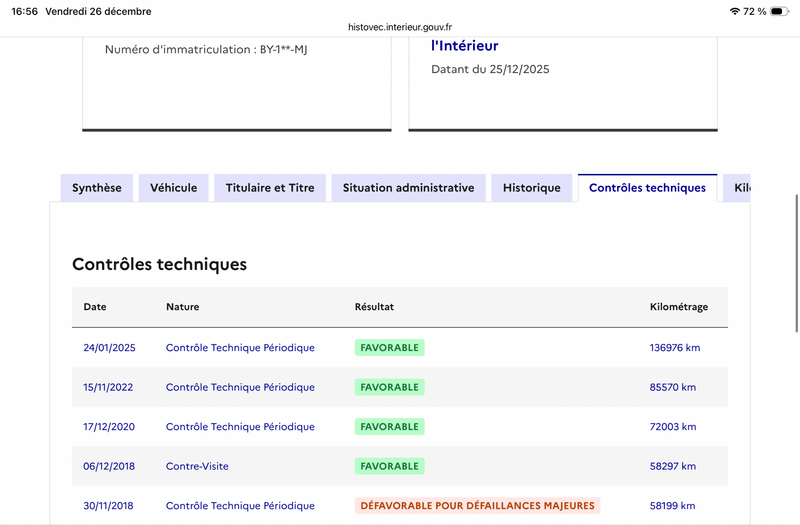800x525 pixels.
Task: Tap the Wi-Fi icon in status bar
Action: pyautogui.click(x=735, y=11)
